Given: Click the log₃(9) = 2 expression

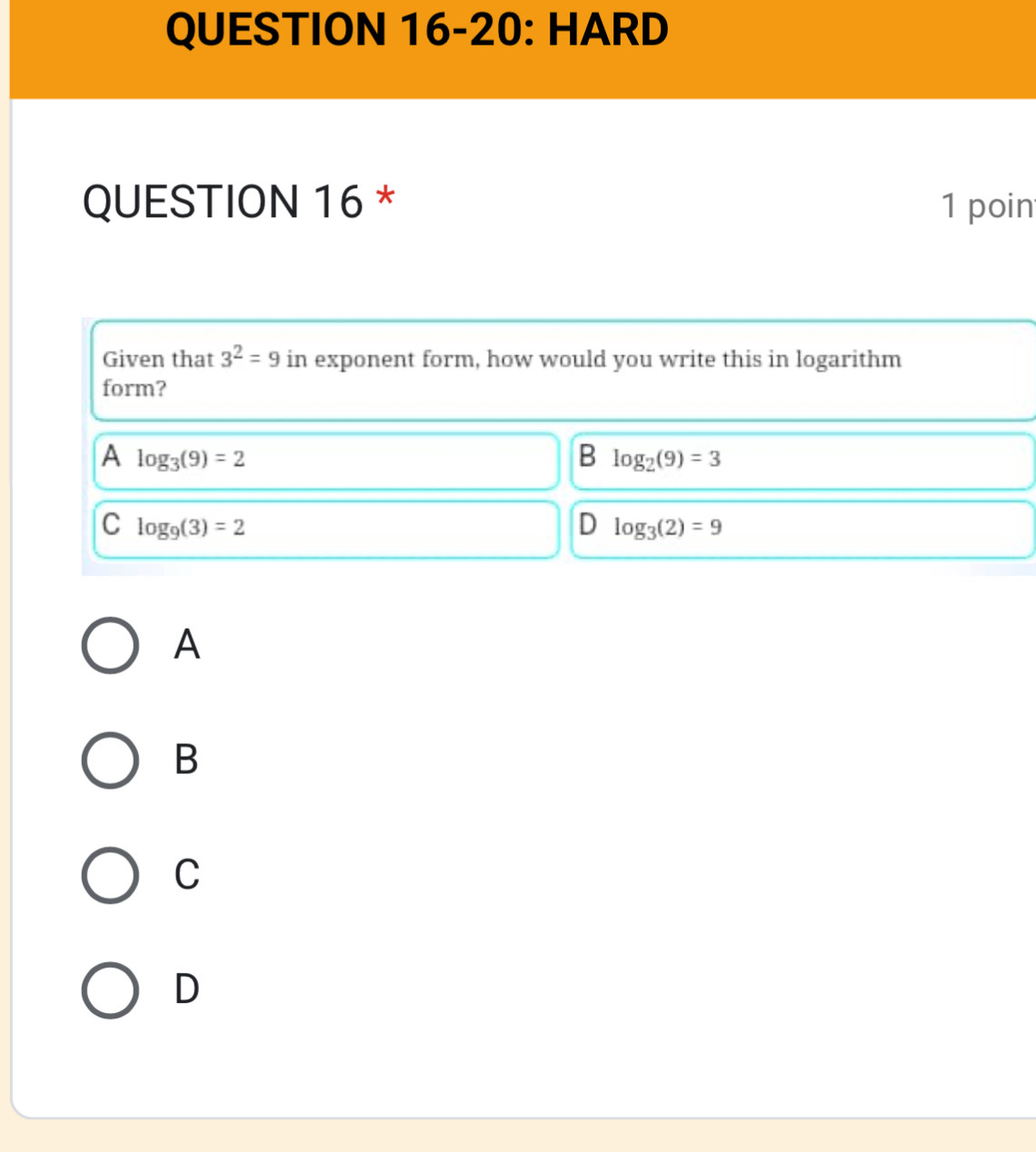Looking at the screenshot, I should (191, 460).
